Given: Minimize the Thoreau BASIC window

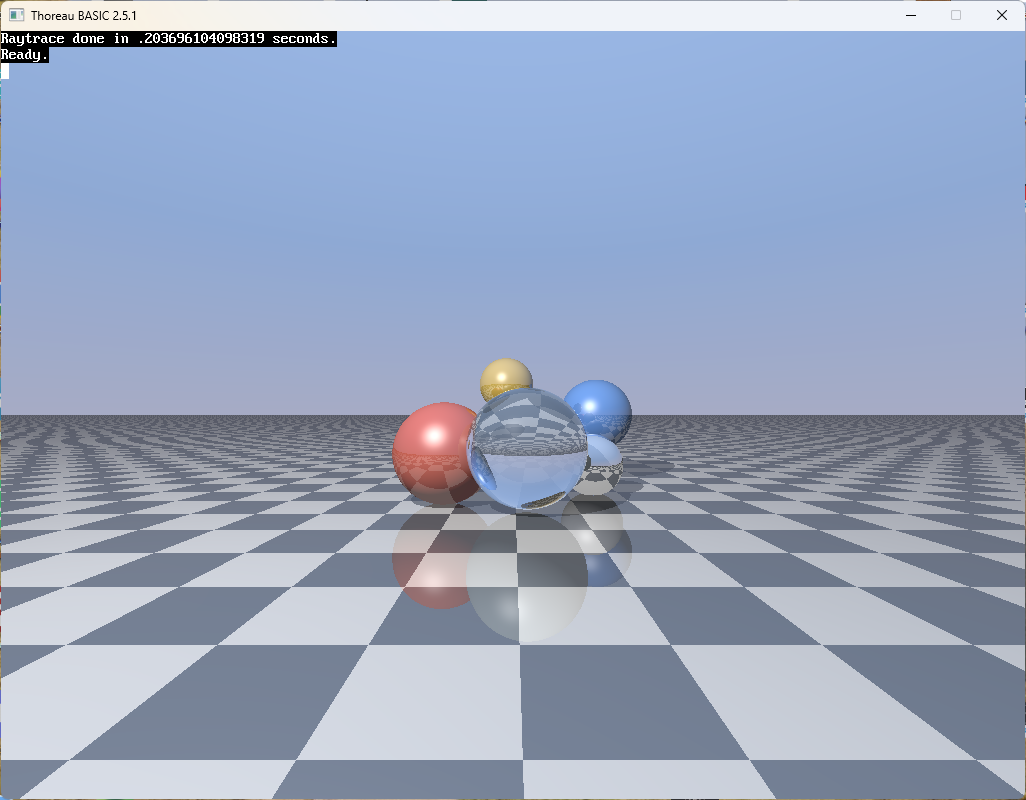Looking at the screenshot, I should (x=910, y=15).
